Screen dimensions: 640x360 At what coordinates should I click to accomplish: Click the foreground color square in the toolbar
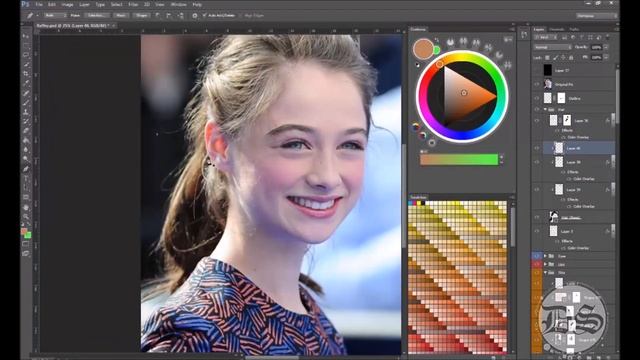coord(24,231)
